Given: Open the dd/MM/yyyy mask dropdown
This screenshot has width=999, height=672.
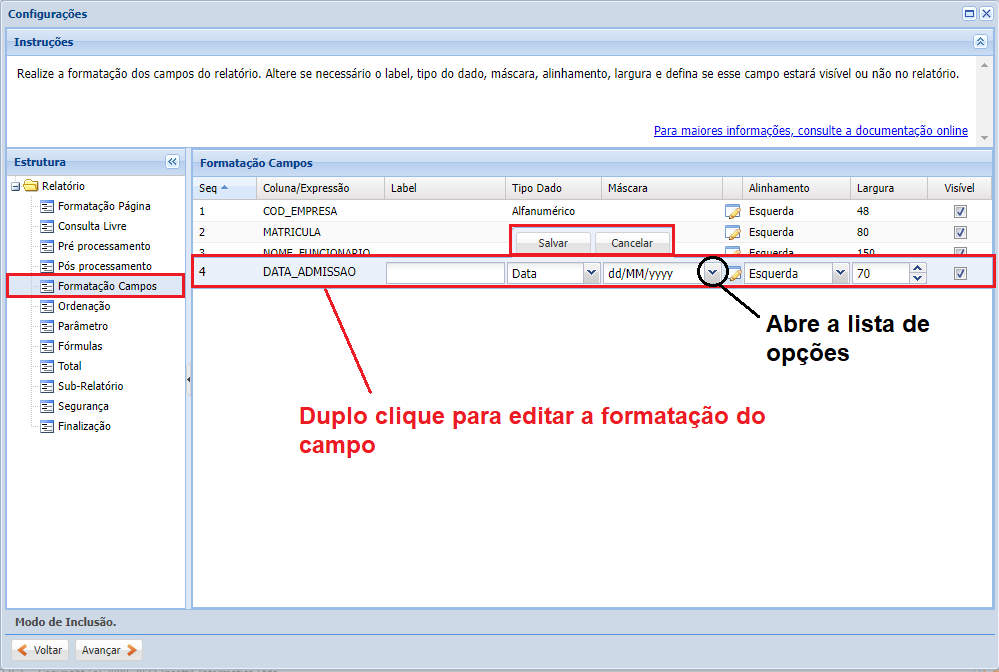Looking at the screenshot, I should pyautogui.click(x=711, y=272).
